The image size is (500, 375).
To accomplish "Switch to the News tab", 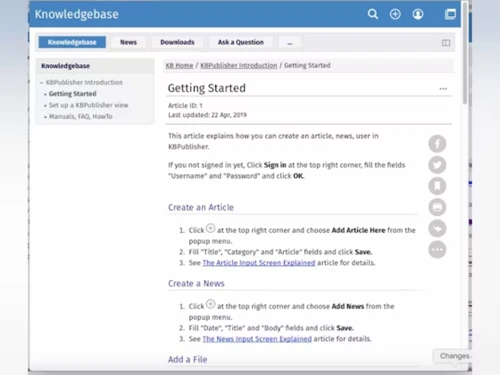I will [128, 42].
